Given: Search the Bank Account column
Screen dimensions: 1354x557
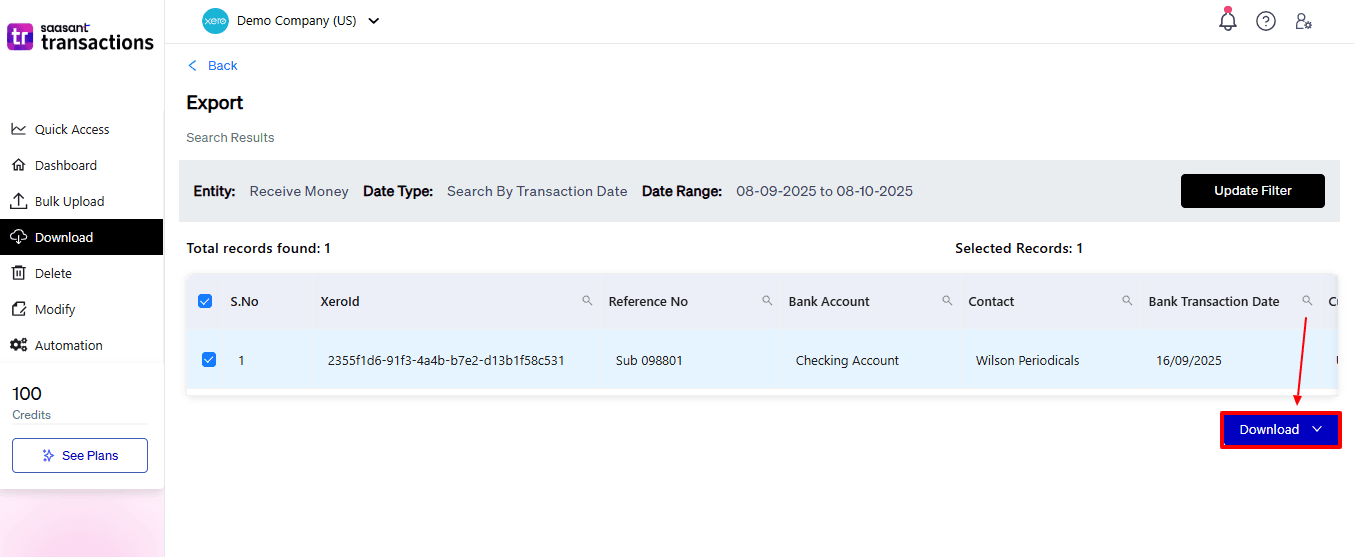Looking at the screenshot, I should pos(947,300).
